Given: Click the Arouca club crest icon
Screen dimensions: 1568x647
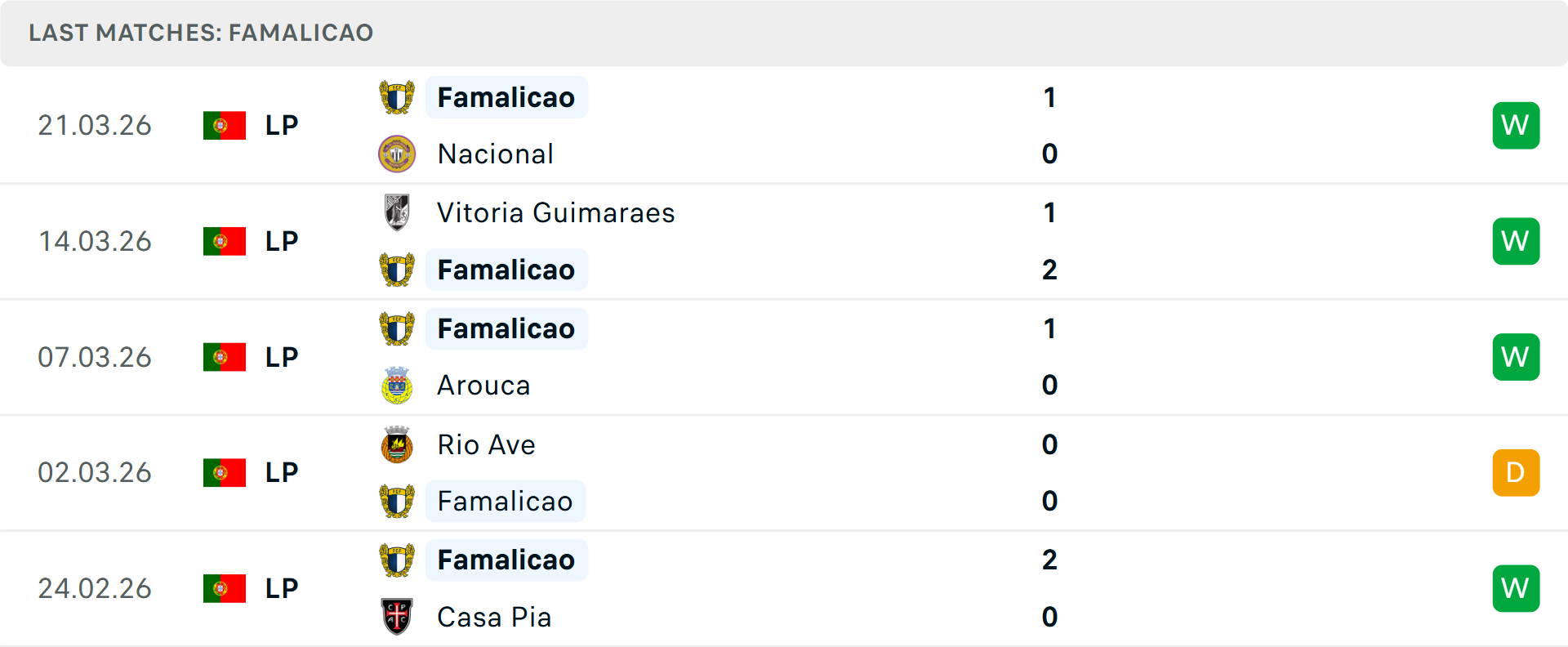Looking at the screenshot, I should pyautogui.click(x=397, y=386).
